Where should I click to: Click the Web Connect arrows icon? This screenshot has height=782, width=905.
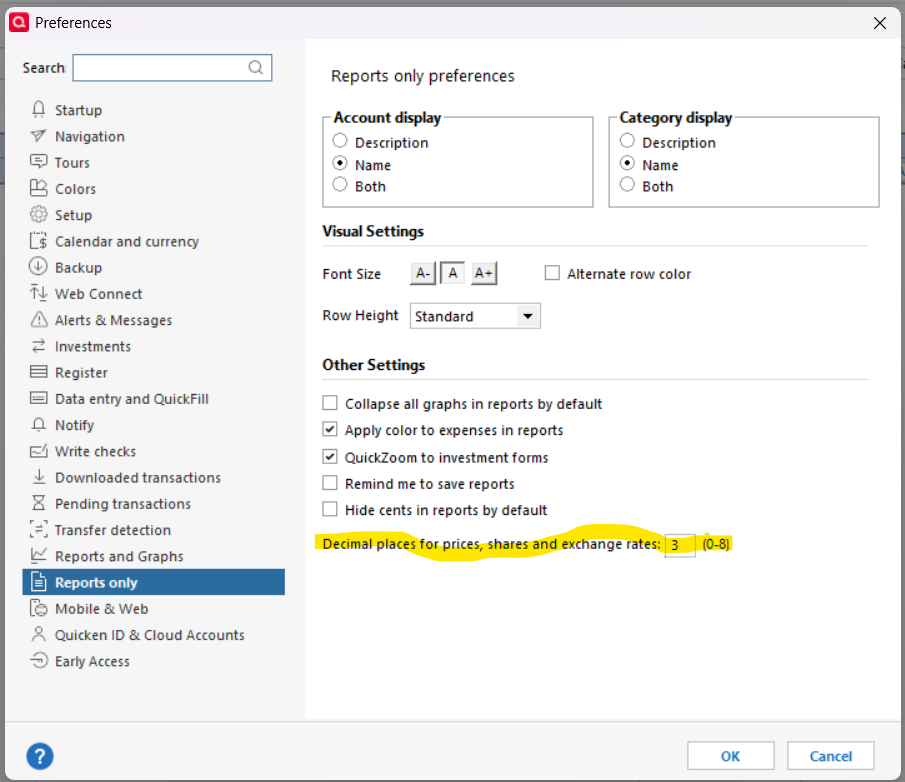[x=38, y=293]
